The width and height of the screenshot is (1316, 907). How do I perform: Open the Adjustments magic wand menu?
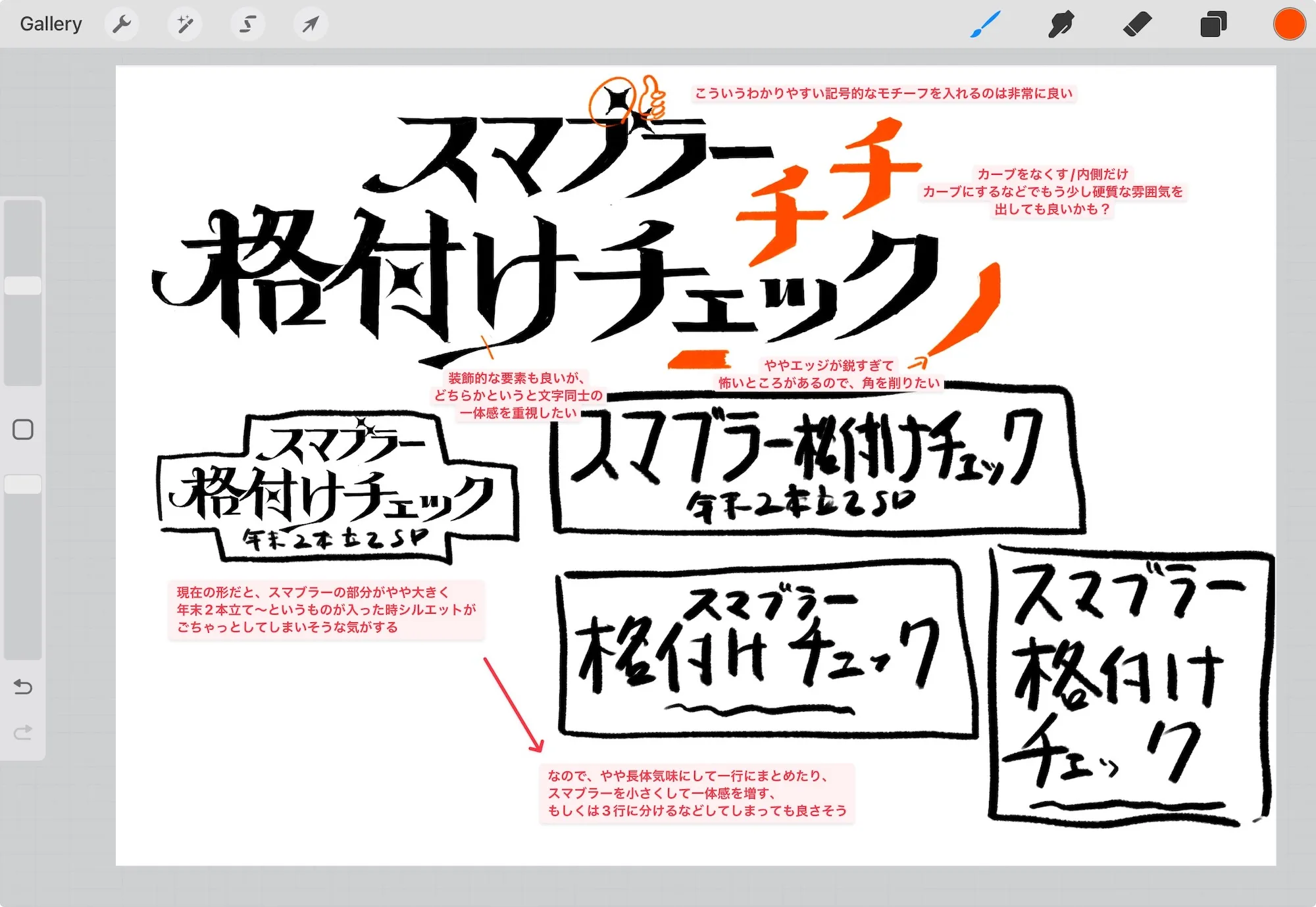(185, 24)
